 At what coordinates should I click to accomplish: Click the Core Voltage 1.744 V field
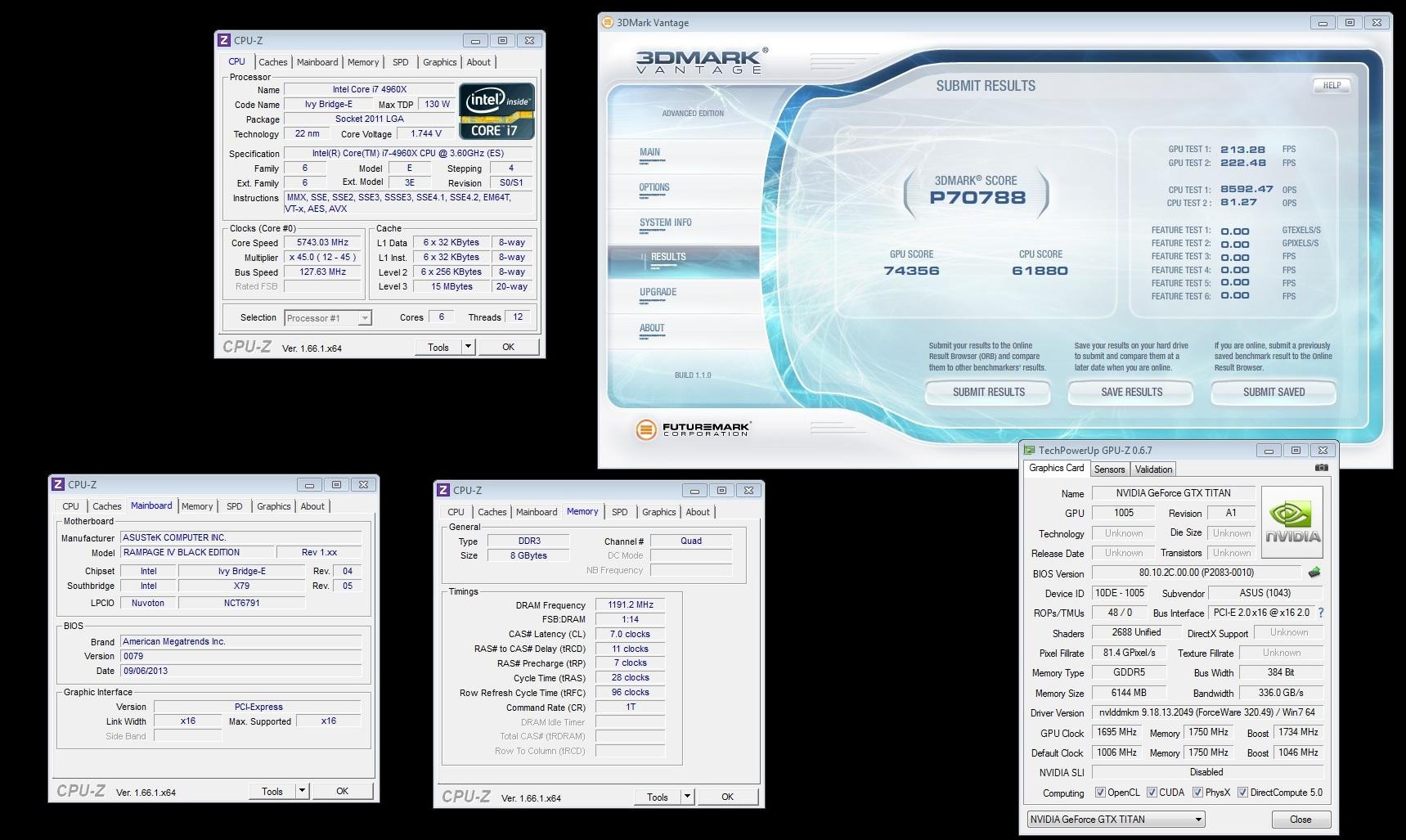pos(426,133)
